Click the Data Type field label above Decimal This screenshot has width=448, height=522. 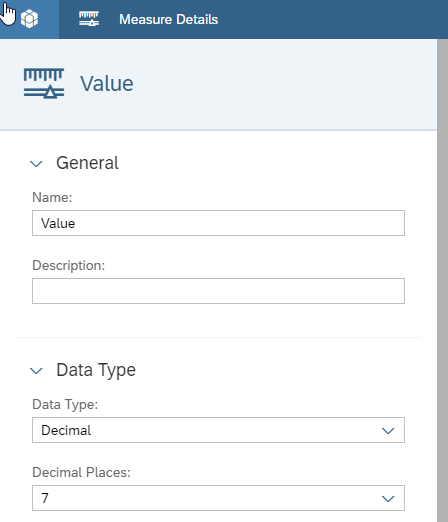click(65, 404)
